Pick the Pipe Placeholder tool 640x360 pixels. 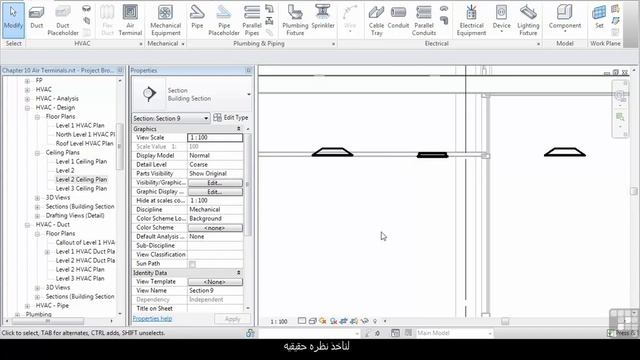(x=224, y=20)
